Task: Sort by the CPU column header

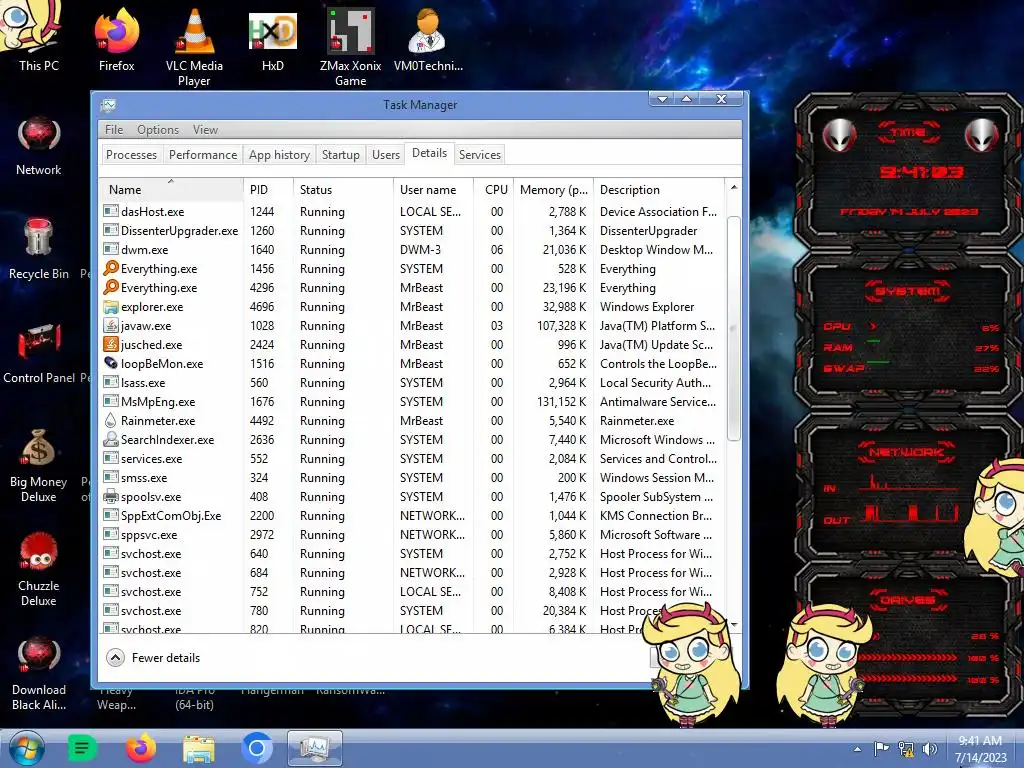Action: [x=494, y=189]
